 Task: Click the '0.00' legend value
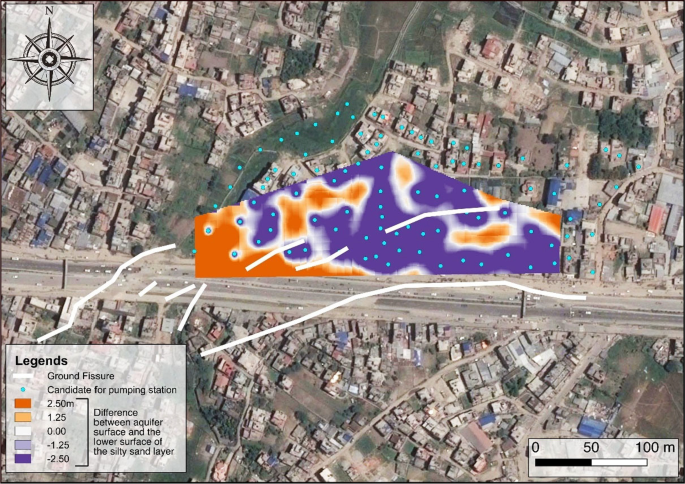click(57, 432)
